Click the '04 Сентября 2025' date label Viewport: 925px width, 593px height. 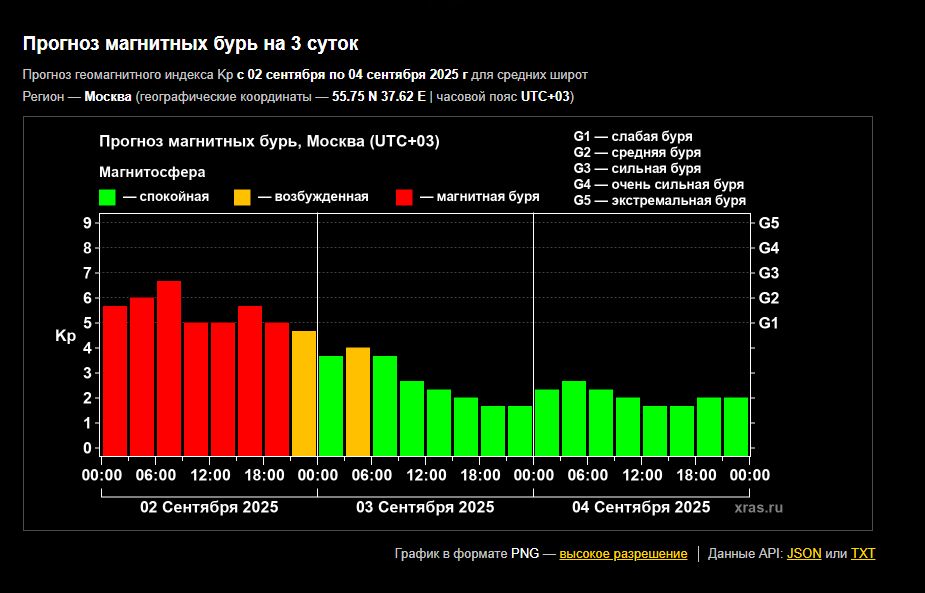pyautogui.click(x=641, y=507)
